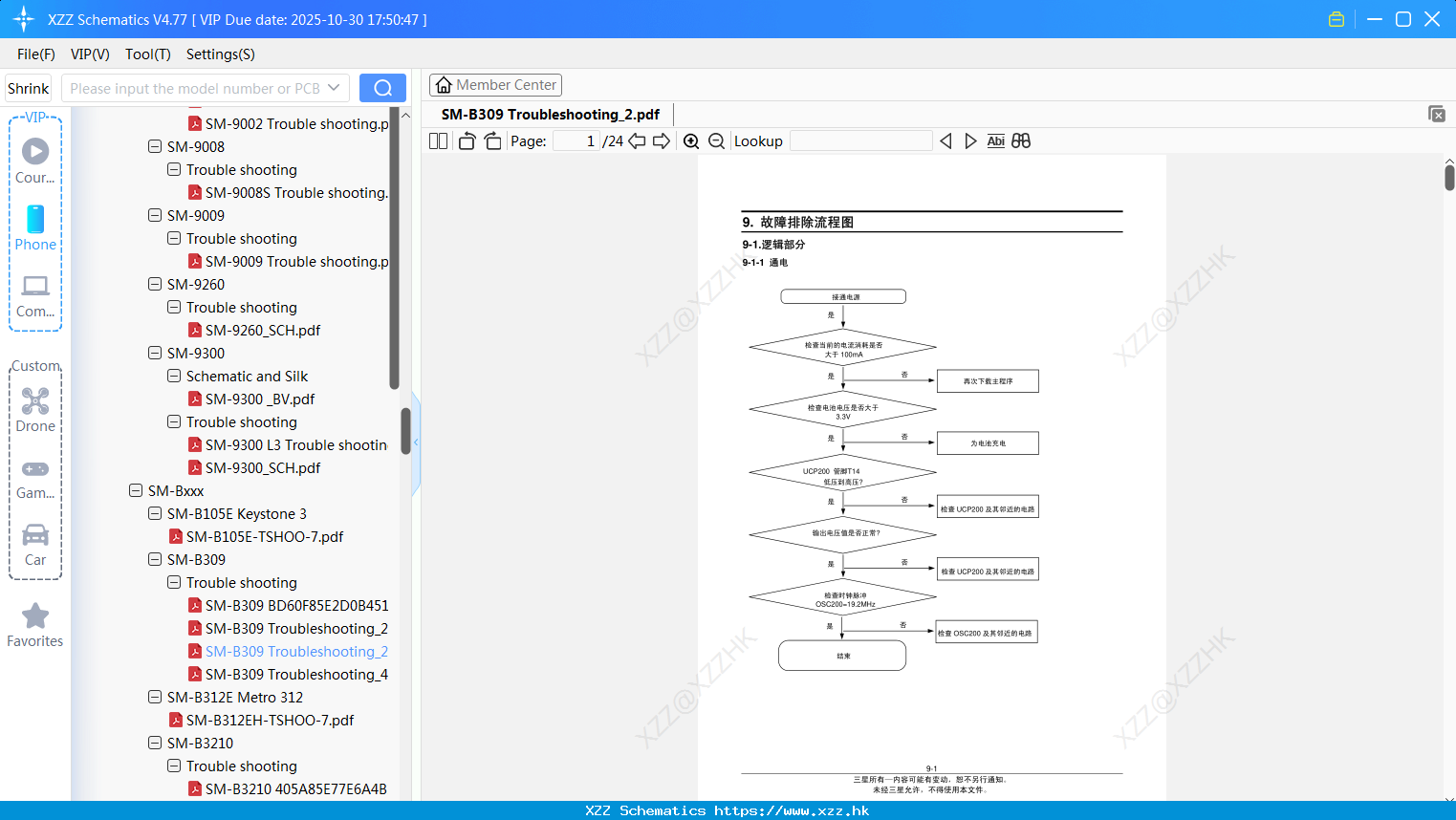Collapse the SM-B309 node
Viewport: 1456px width, 820px height.
coord(155,559)
